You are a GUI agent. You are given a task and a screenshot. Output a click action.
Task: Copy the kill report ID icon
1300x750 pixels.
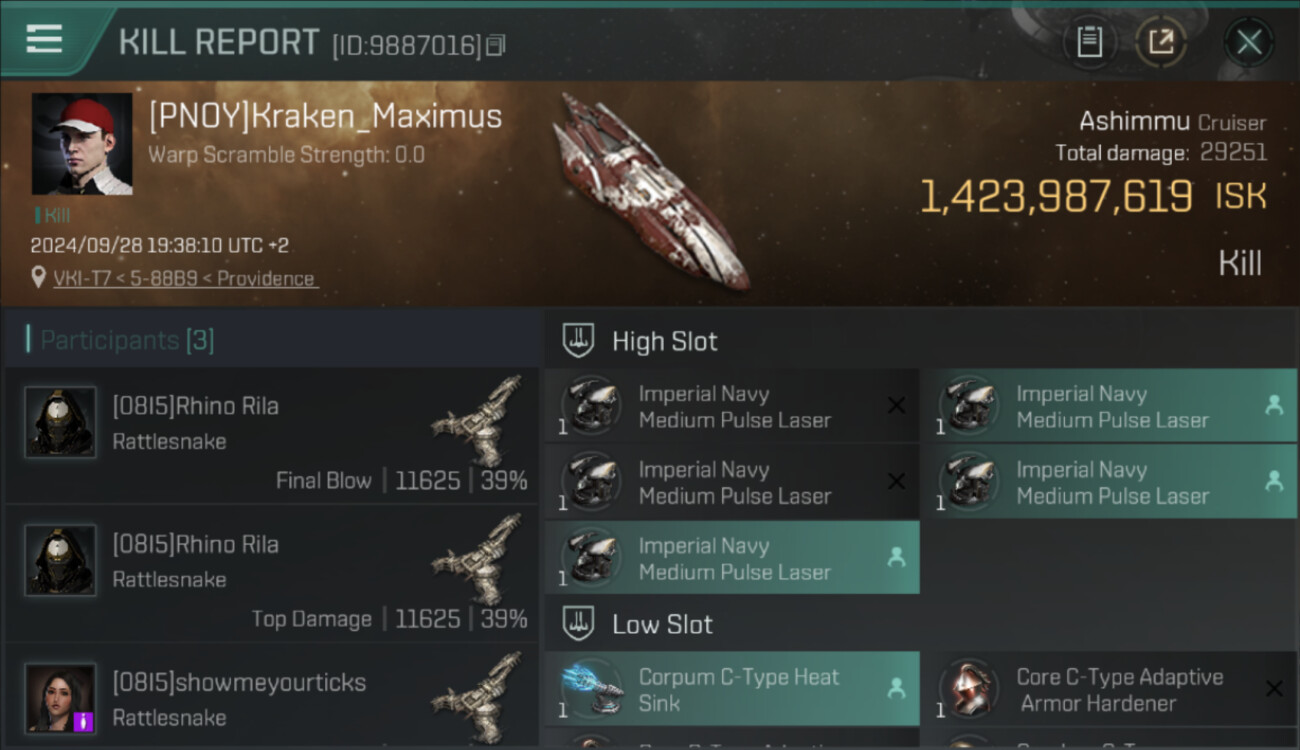(496, 45)
